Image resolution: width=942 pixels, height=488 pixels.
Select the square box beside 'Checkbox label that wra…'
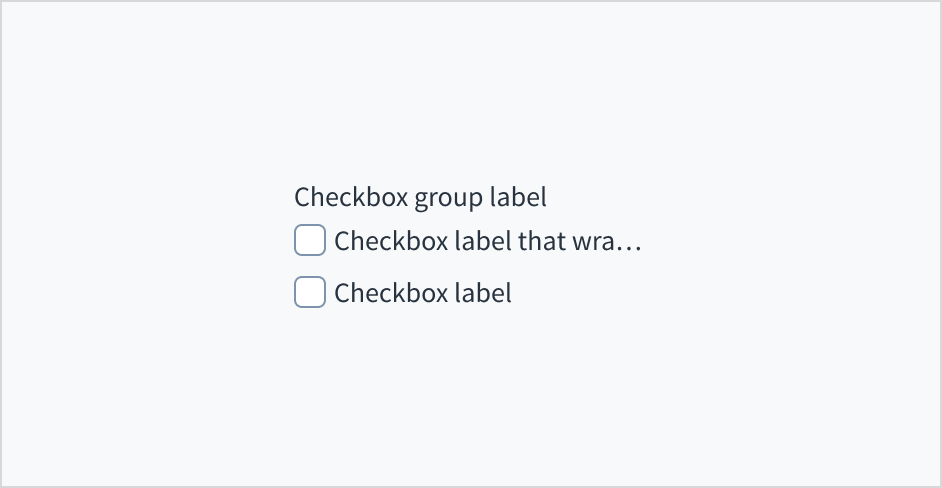click(x=310, y=241)
